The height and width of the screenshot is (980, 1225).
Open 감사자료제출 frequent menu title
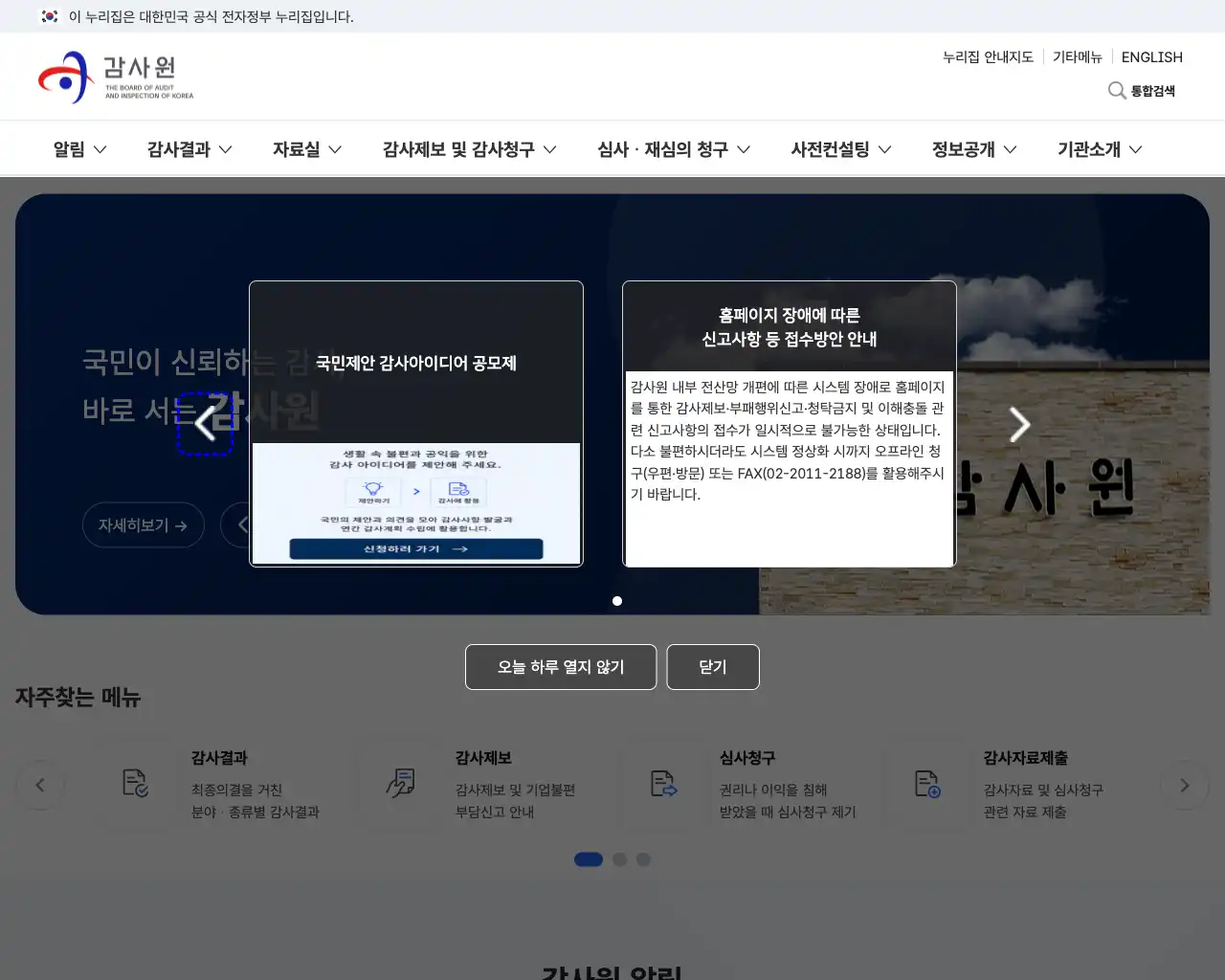point(1026,758)
